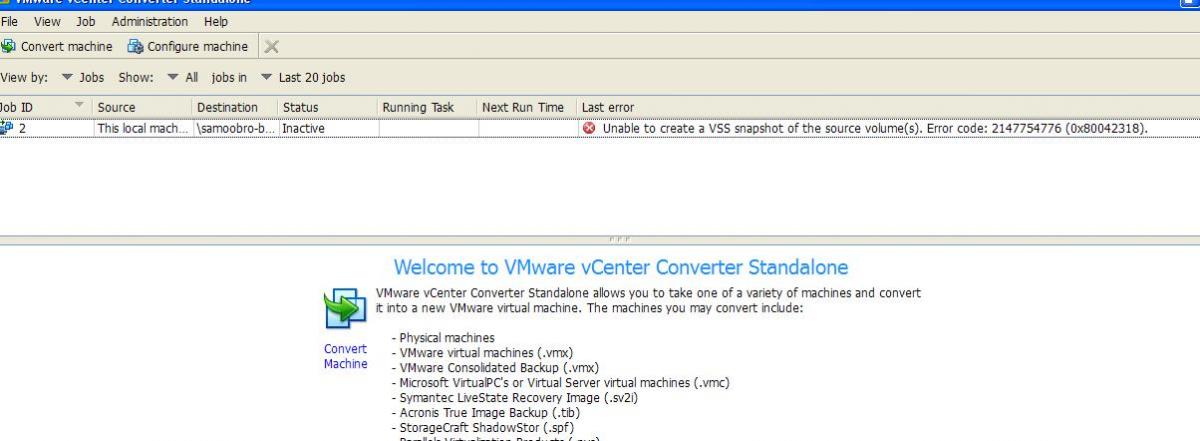Screen dimensions: 1200x441
Task: Open the Administration menu
Action: (x=149, y=21)
